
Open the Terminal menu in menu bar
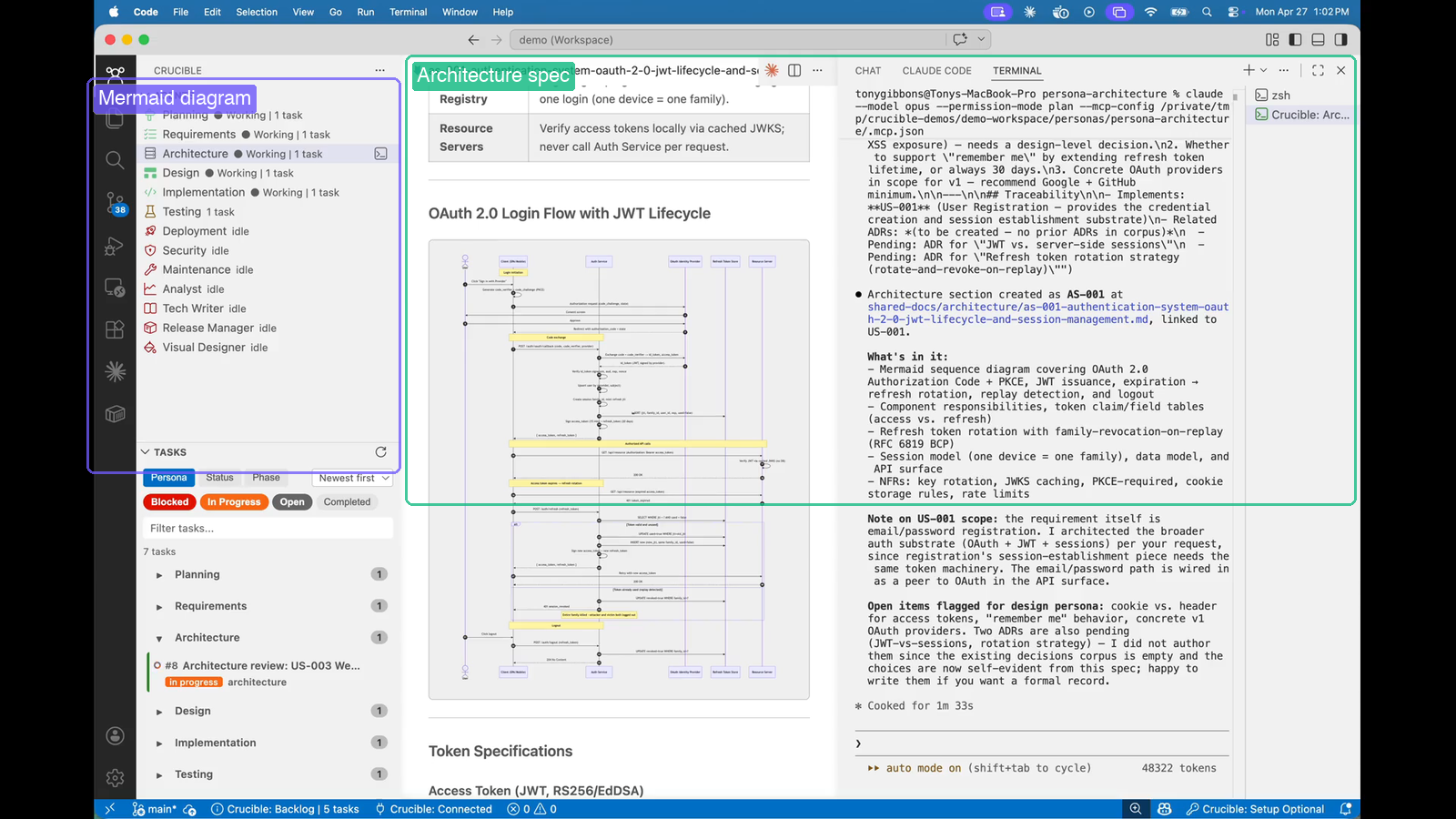(x=408, y=12)
